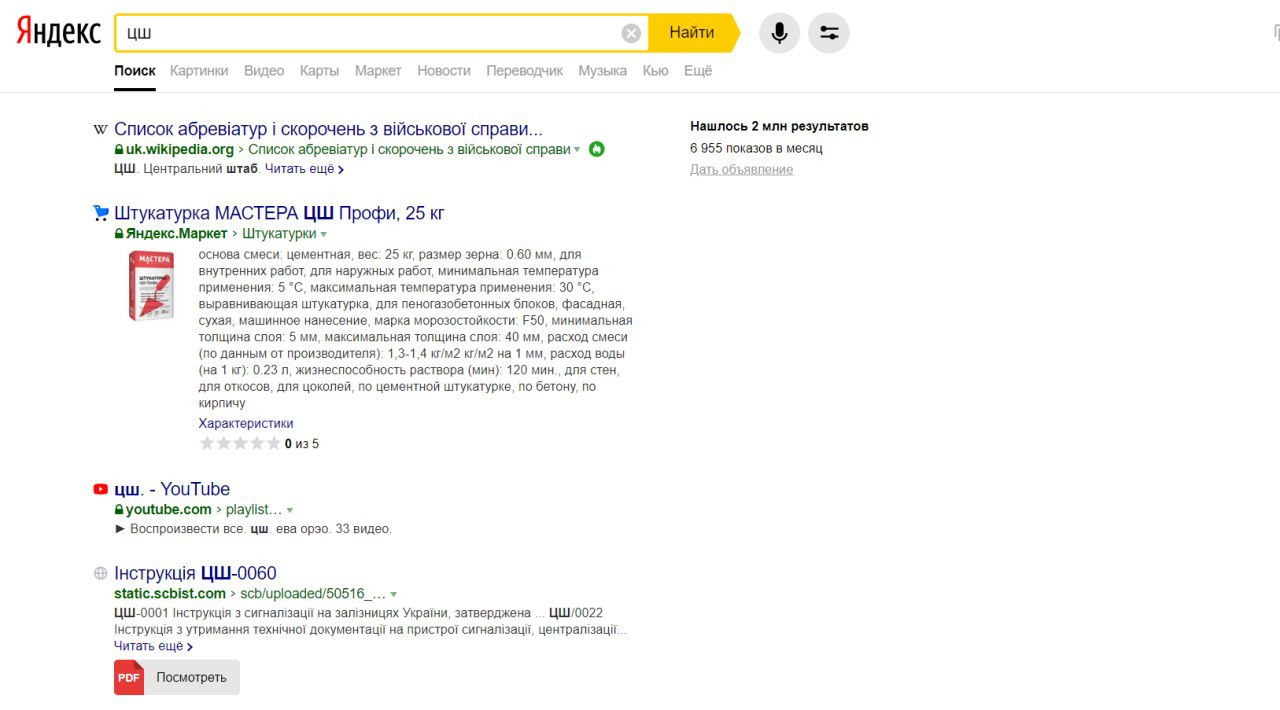Open the Штукатурки category breadcrumb
The height and width of the screenshot is (710, 1280).
[x=279, y=233]
